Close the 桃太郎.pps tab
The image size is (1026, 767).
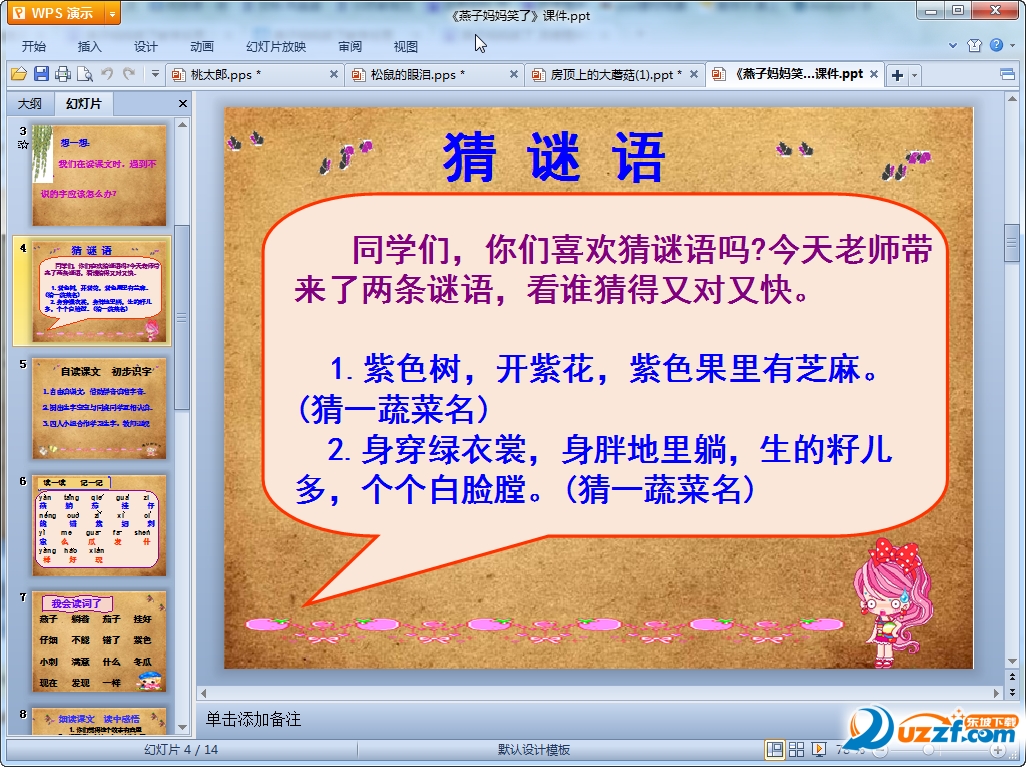[334, 75]
